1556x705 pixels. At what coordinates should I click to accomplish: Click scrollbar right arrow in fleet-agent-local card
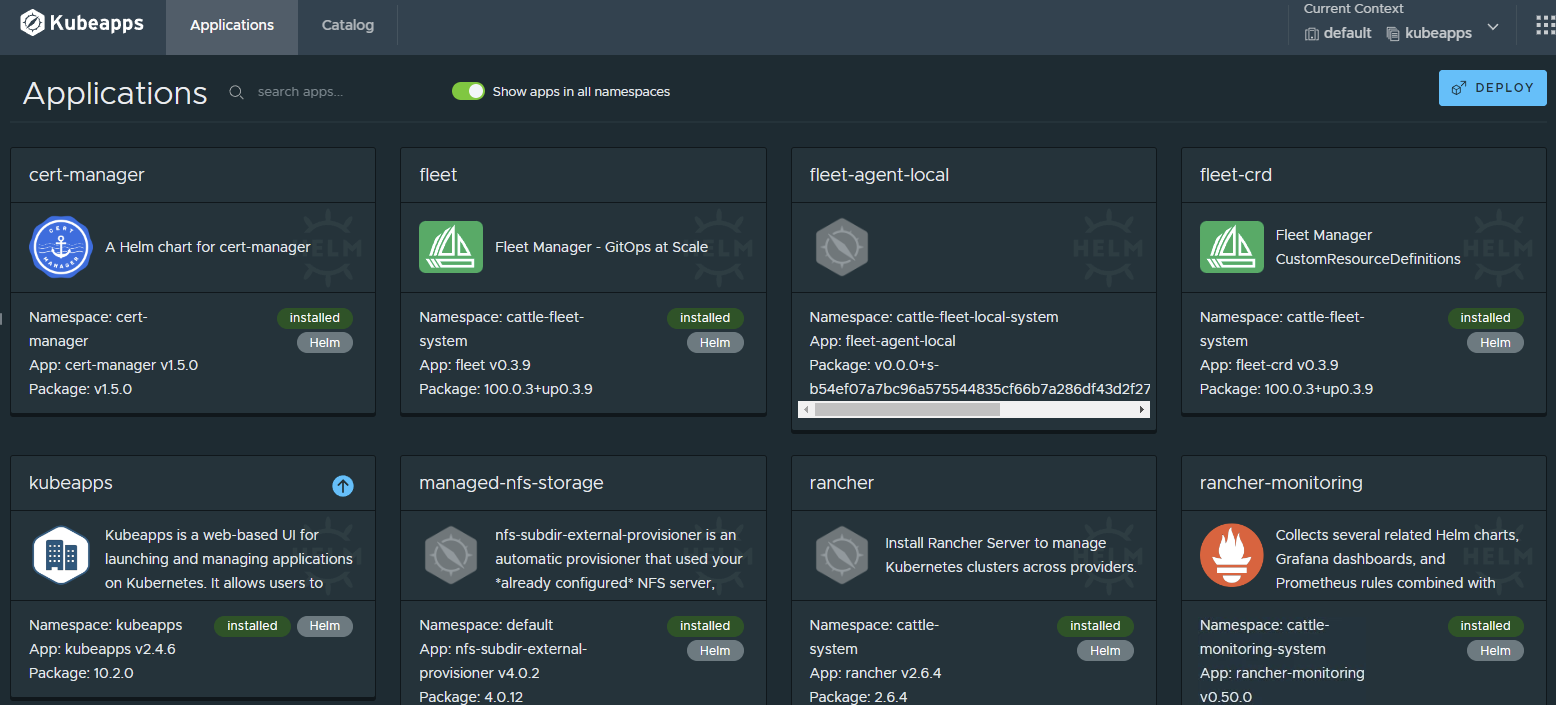(1142, 409)
